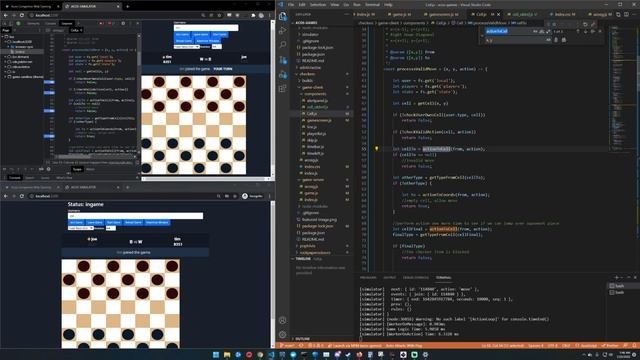The height and width of the screenshot is (360, 640).
Task: Click the lightbulb code action on line 55
Action: [x=376, y=149]
